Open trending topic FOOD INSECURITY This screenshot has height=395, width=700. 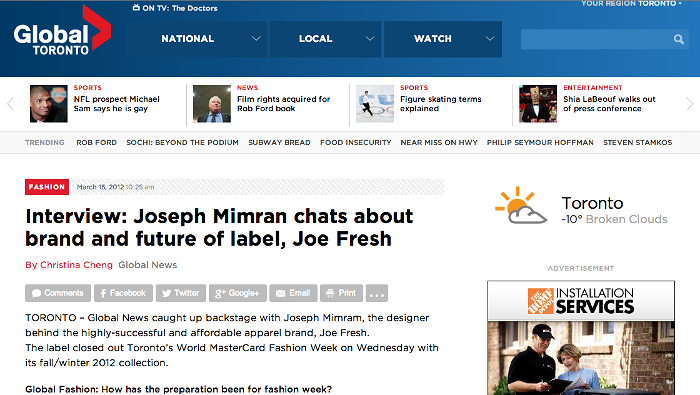pos(355,142)
